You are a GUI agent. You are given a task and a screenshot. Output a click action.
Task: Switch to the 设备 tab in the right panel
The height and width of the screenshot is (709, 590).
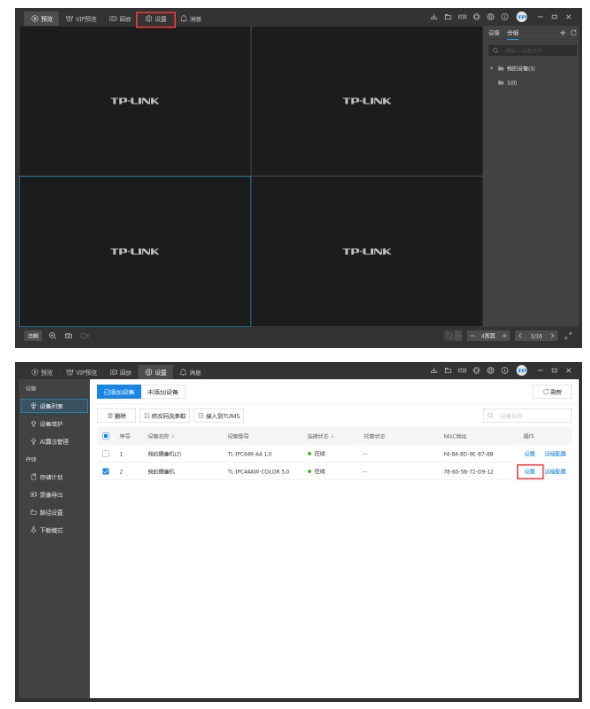coord(494,33)
